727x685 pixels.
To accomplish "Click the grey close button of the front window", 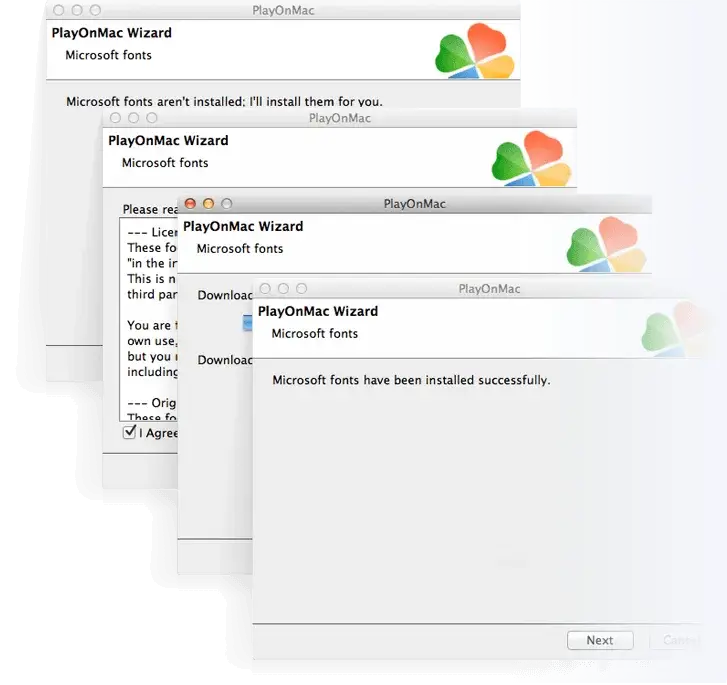I will (266, 289).
